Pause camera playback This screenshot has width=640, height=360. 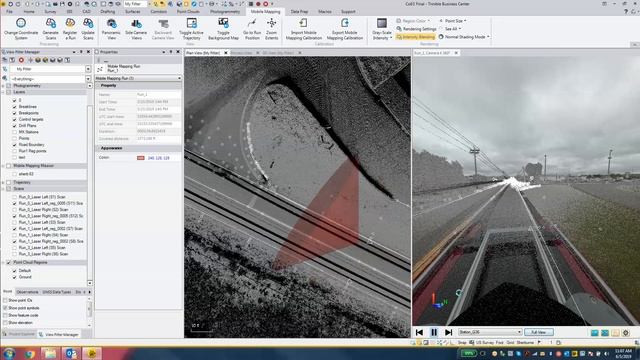(x=434, y=332)
